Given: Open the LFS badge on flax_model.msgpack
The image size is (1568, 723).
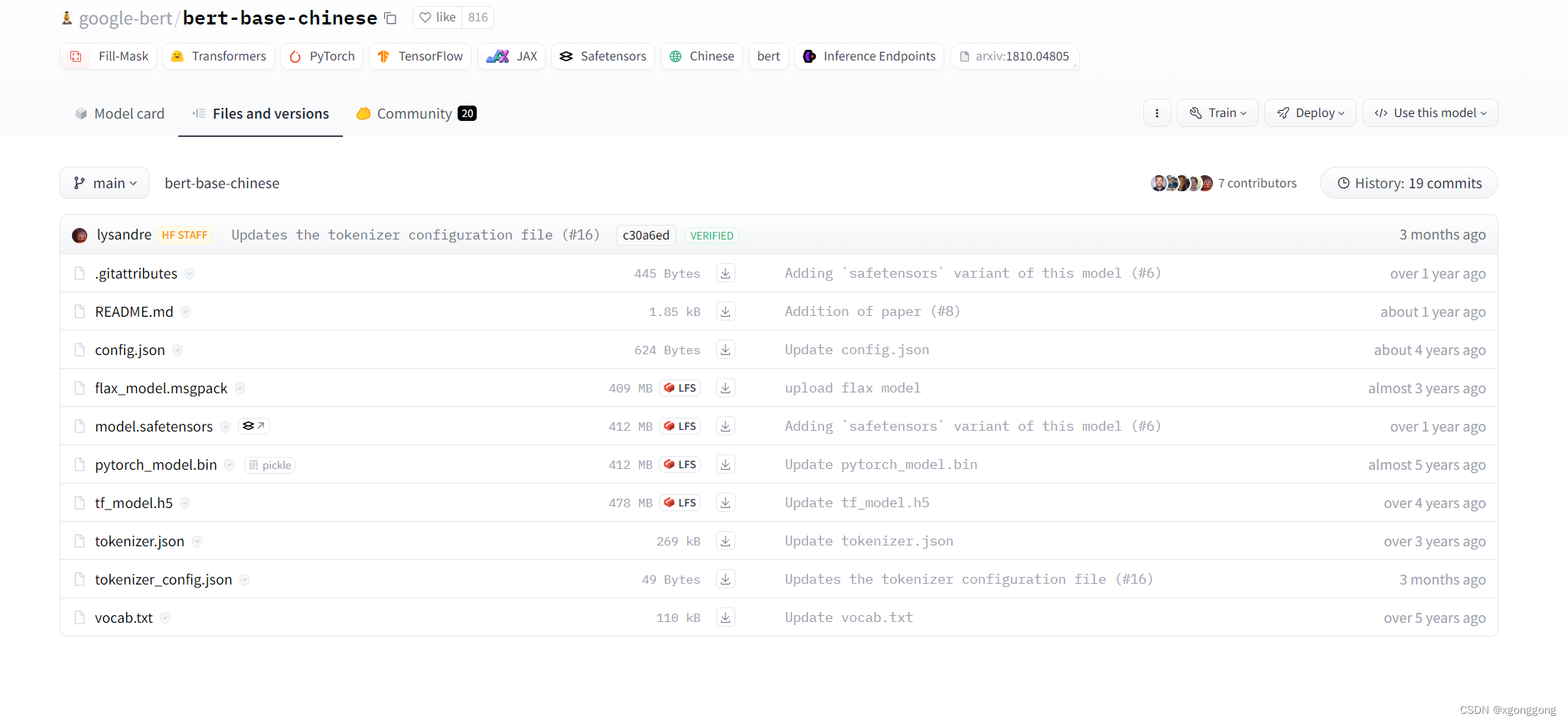Looking at the screenshot, I should (x=680, y=388).
